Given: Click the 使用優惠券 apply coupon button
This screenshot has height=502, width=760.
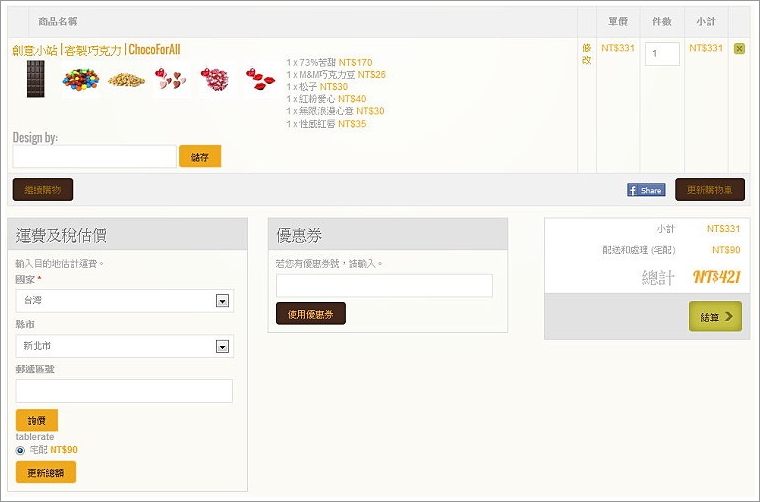Looking at the screenshot, I should [311, 314].
